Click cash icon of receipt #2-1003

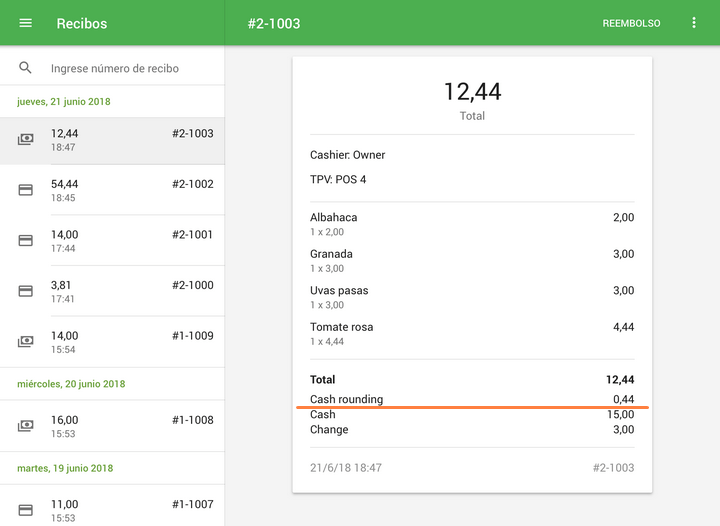click(x=26, y=140)
